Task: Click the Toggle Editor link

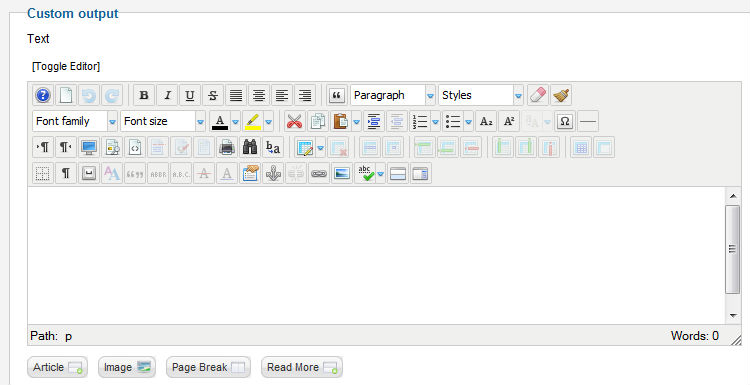Action: pos(66,66)
